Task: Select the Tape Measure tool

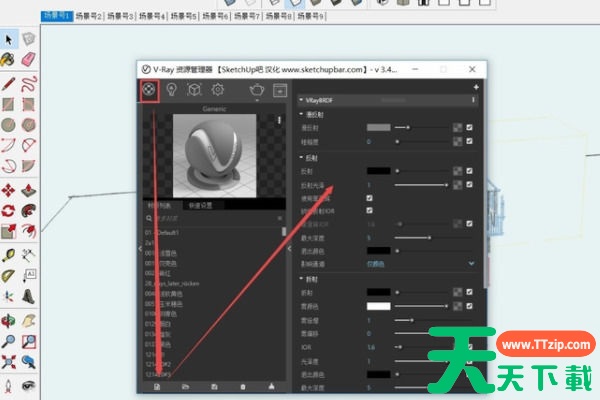Action: point(8,255)
